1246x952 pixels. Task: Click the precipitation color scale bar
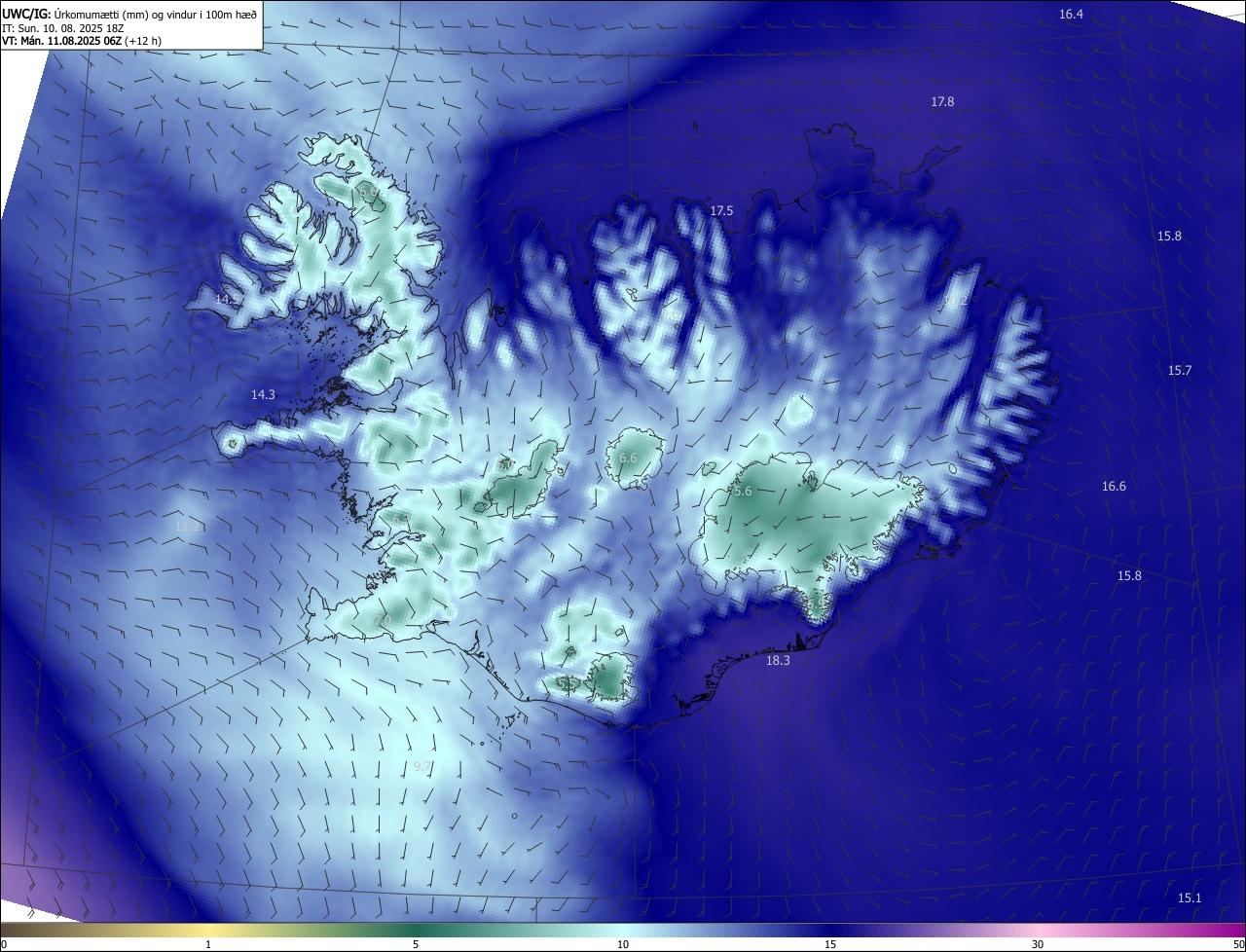coord(623,930)
